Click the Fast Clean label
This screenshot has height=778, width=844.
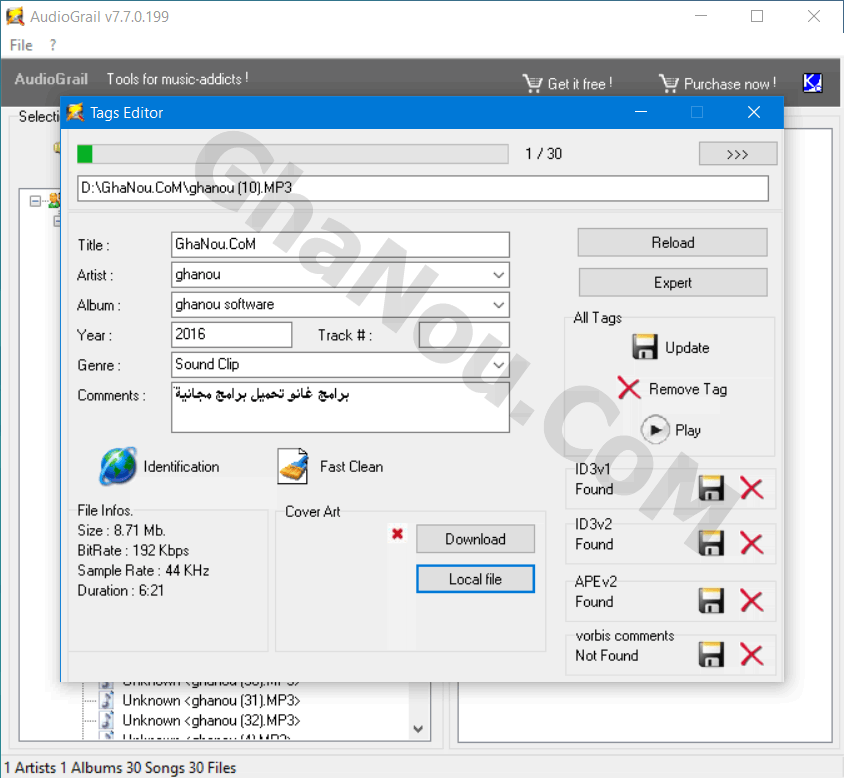[x=351, y=467]
